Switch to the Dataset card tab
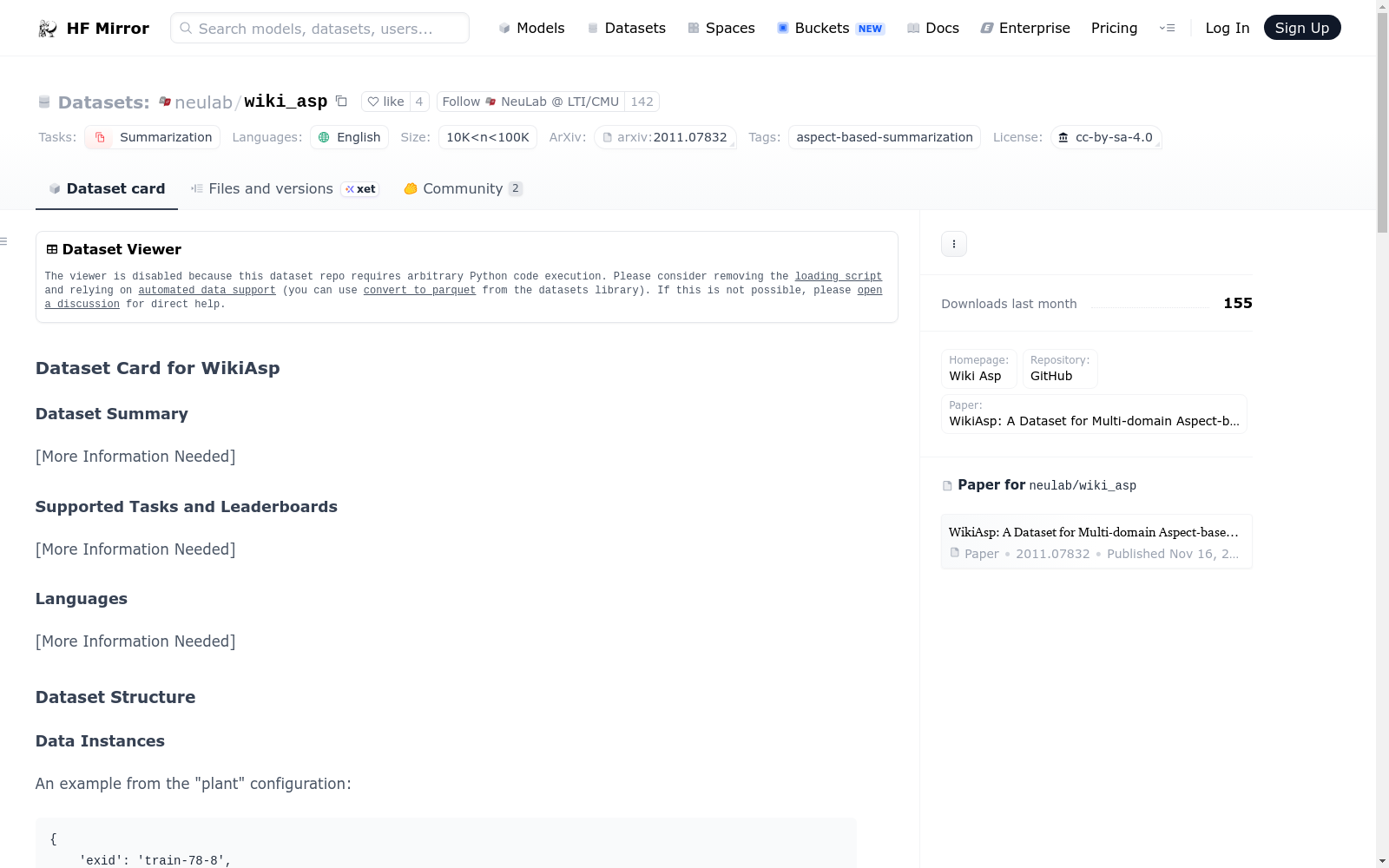 [x=107, y=189]
